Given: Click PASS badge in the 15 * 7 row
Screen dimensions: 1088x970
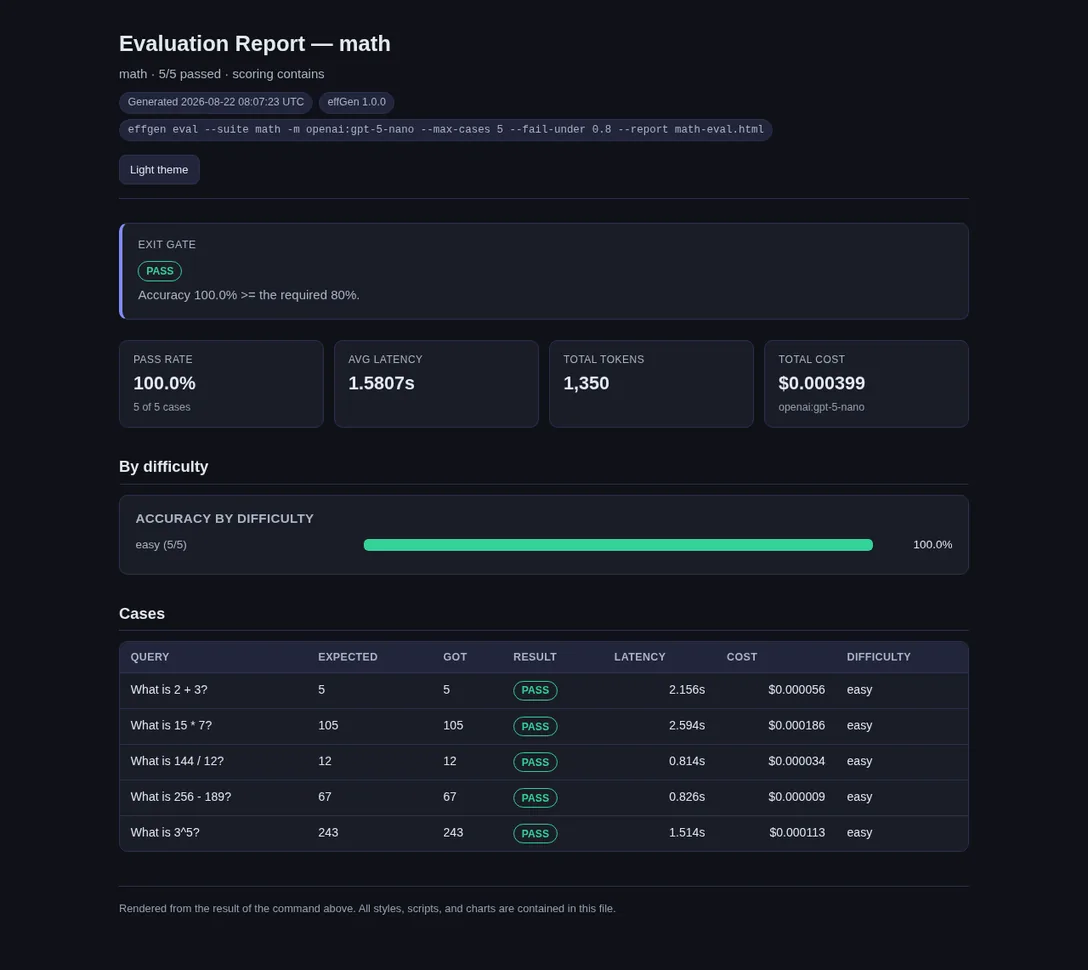Looking at the screenshot, I should (x=535, y=726).
